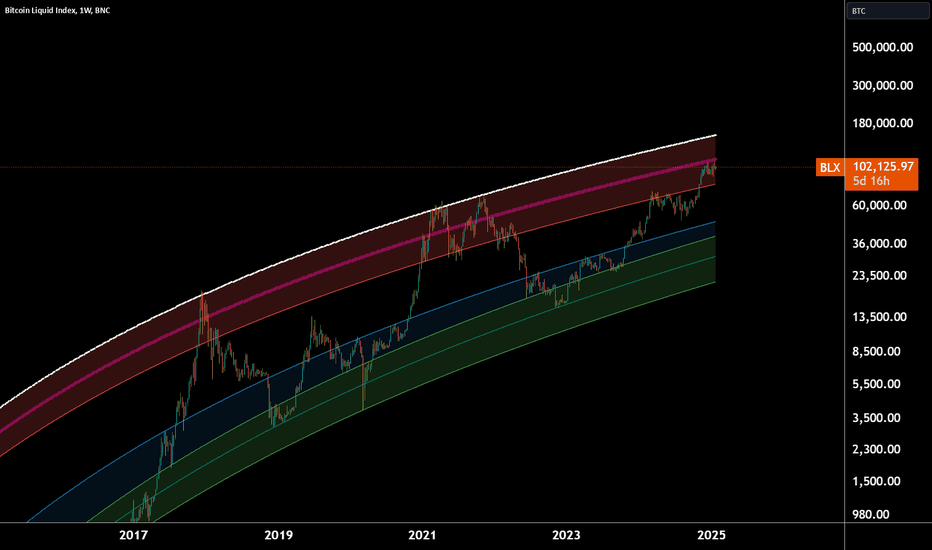Click the 980.00 price axis label
The width and height of the screenshot is (932, 550).
point(871,515)
